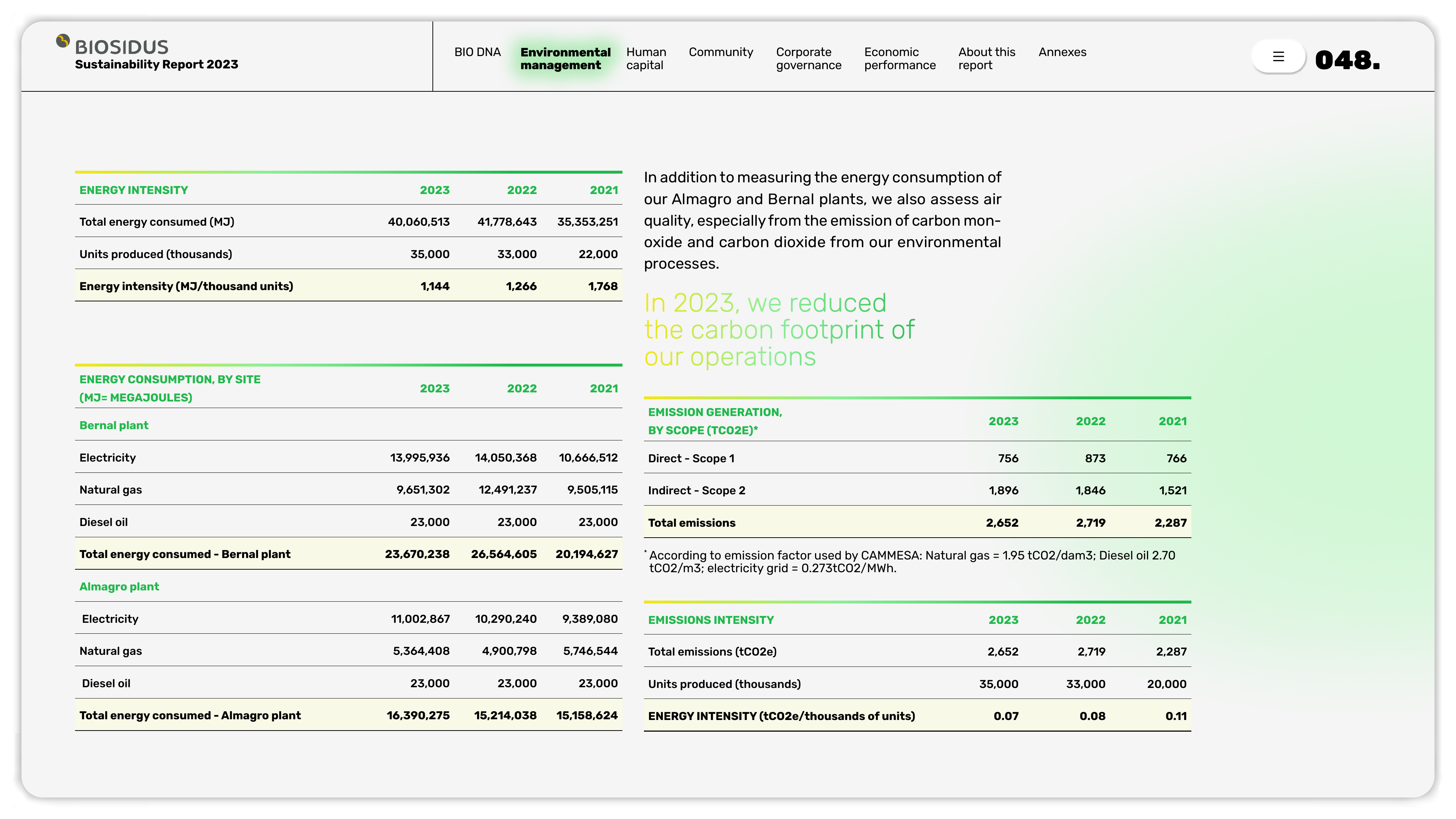Click Almagro electricity value 11,002,867
Viewport: 1456px width, 819px height.
point(420,619)
